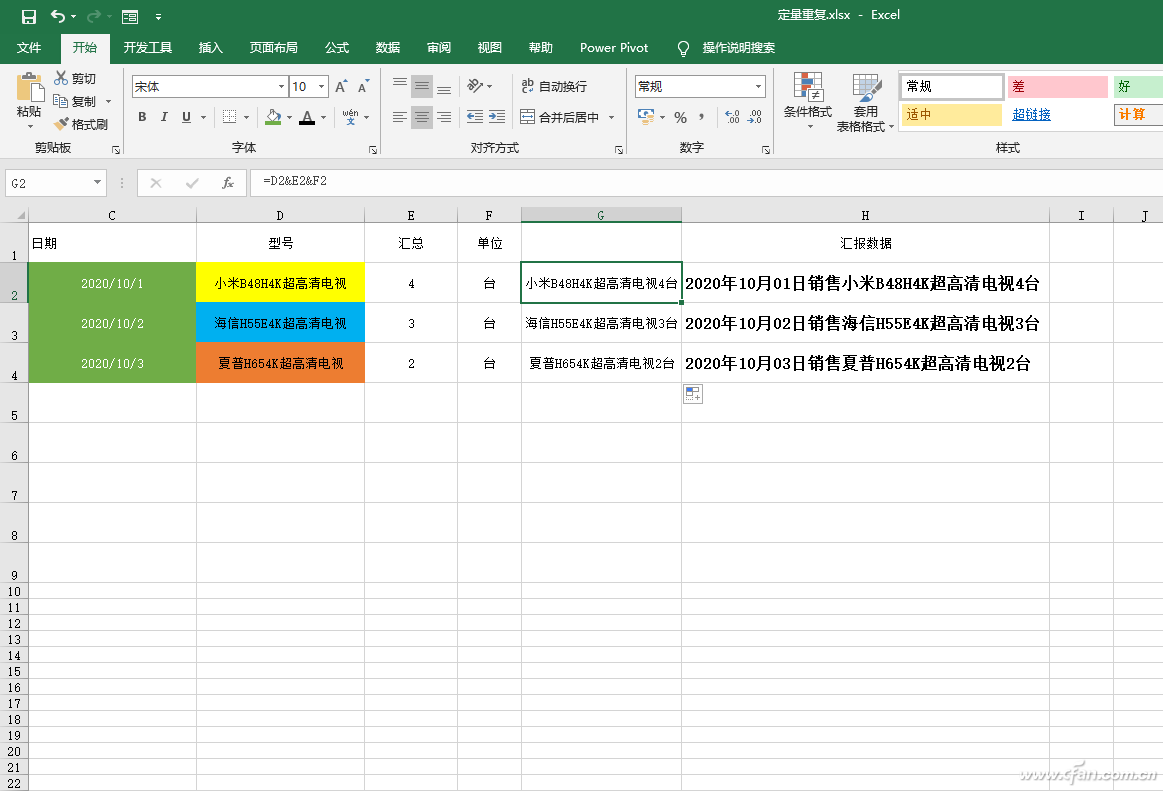Open 条件格式 conditional formatting menu
1163x791 pixels.
tap(808, 100)
